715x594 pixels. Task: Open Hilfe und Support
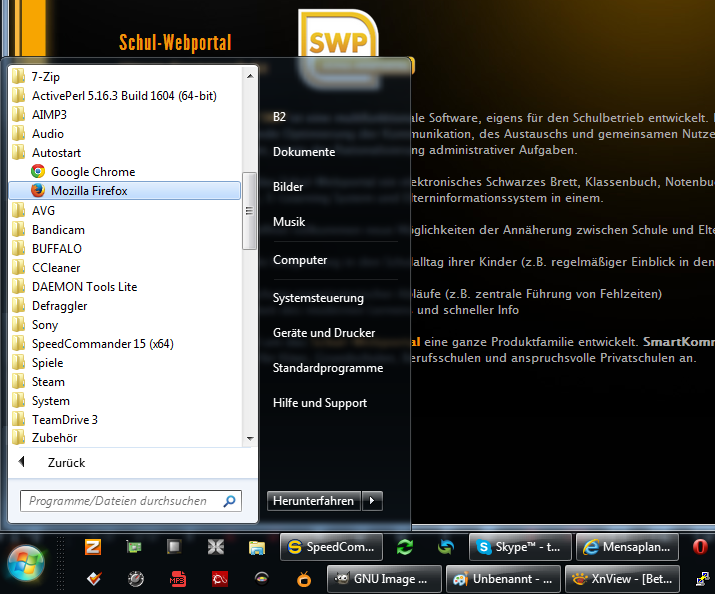coord(320,403)
